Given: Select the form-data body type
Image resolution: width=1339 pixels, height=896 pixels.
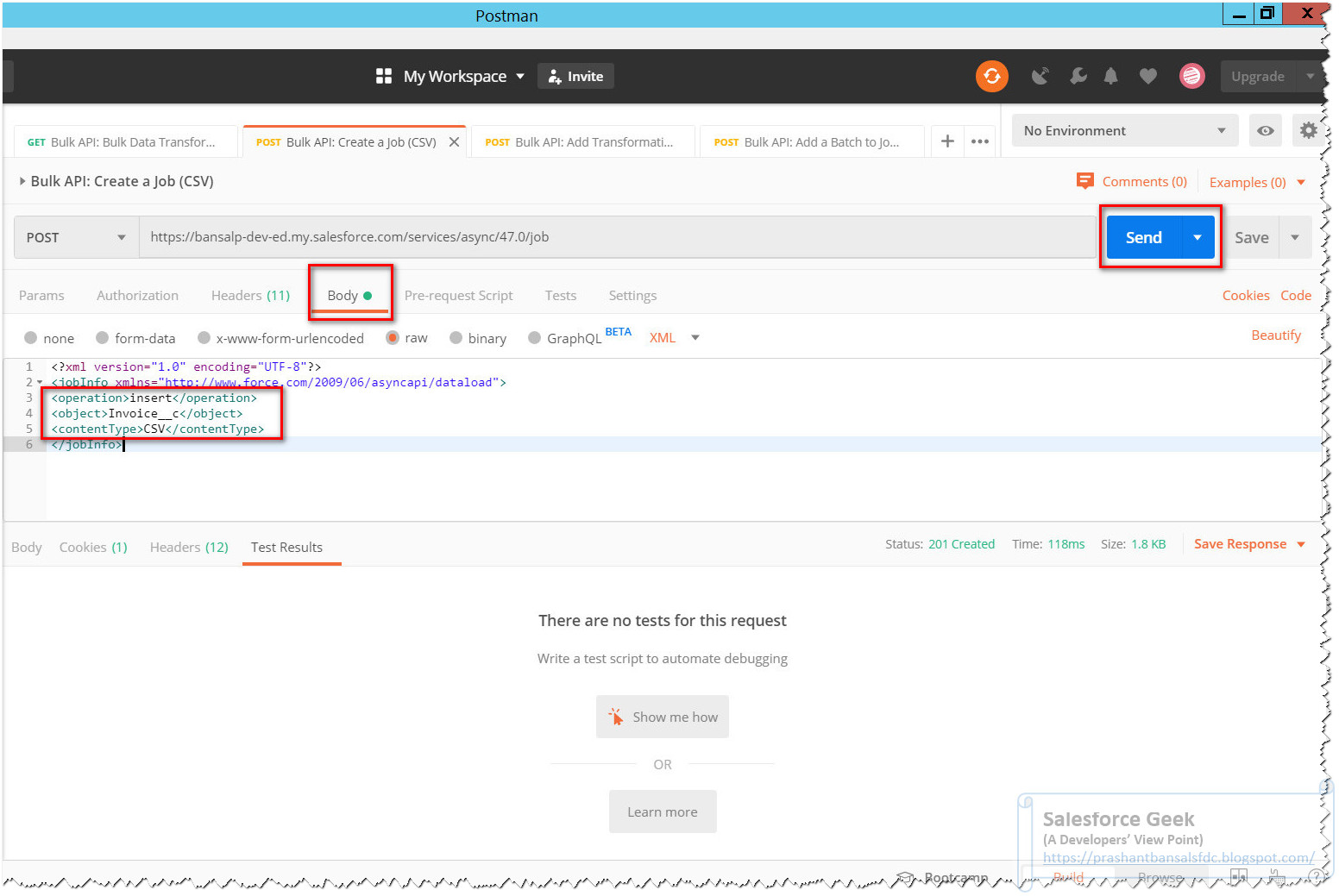Looking at the screenshot, I should (102, 338).
